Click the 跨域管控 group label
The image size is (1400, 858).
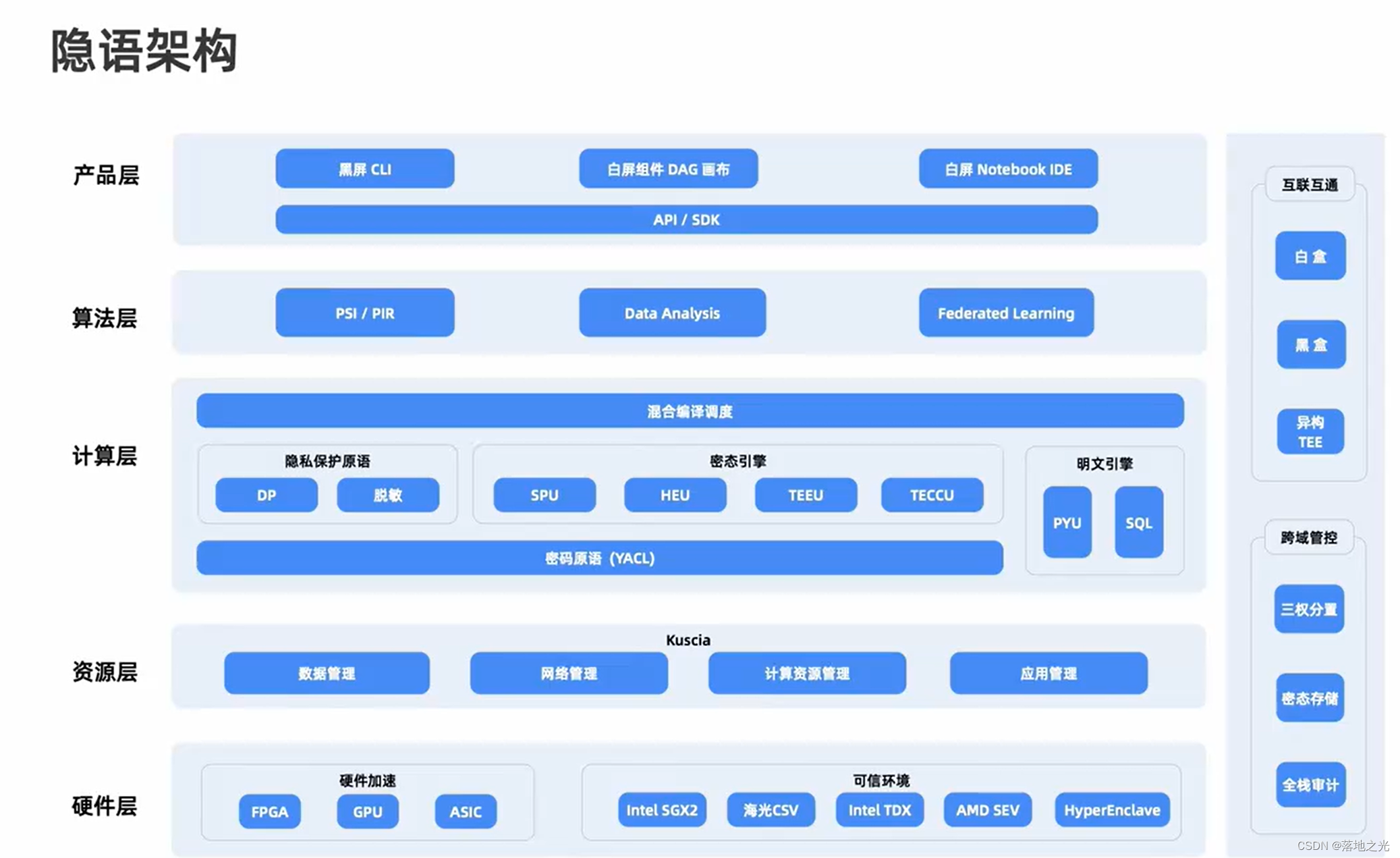pyautogui.click(x=1309, y=537)
